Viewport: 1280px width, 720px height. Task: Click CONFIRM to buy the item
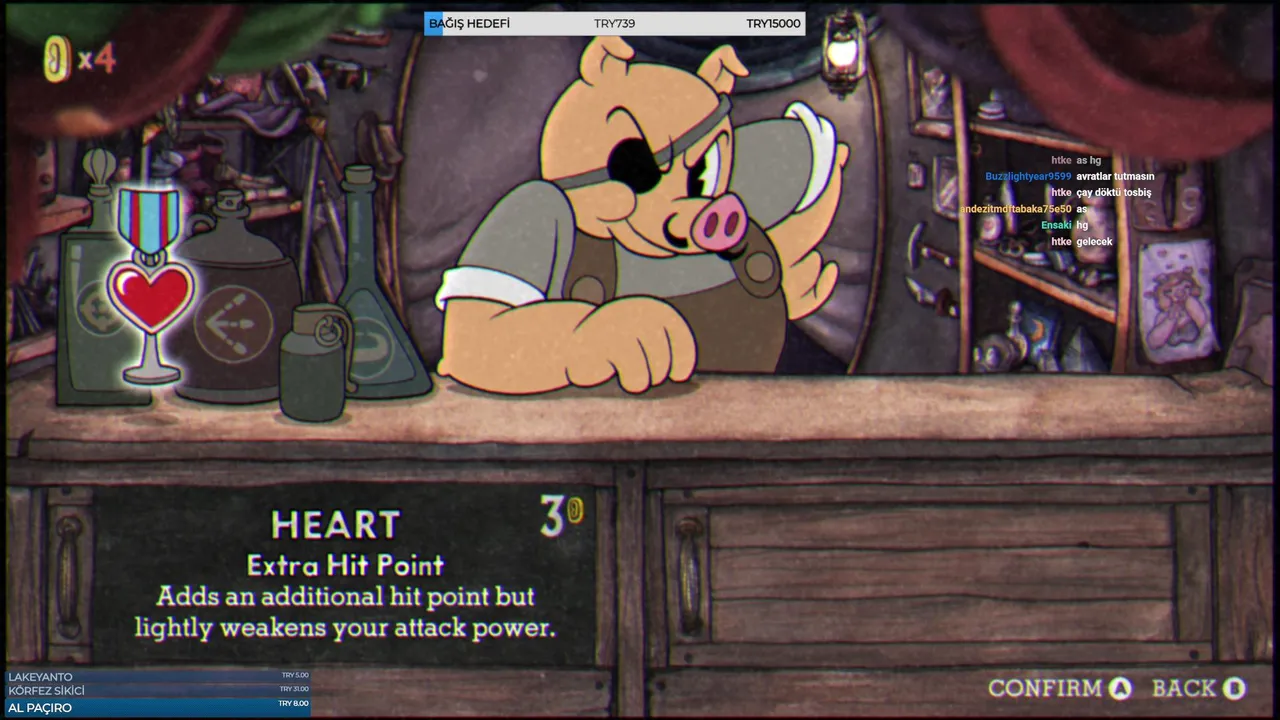[x=1045, y=688]
